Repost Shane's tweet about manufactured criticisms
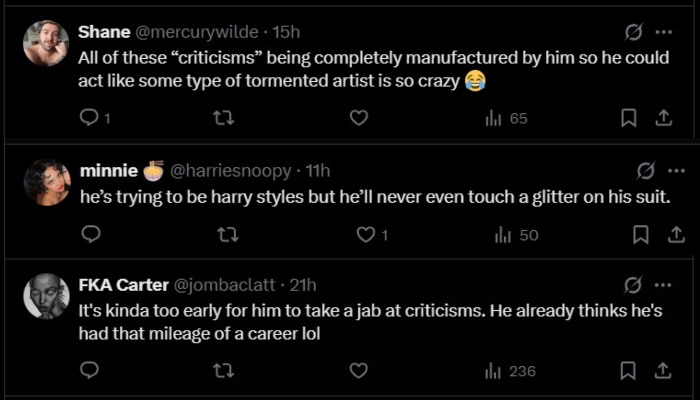Screen dimensions: 700x400 [222, 118]
